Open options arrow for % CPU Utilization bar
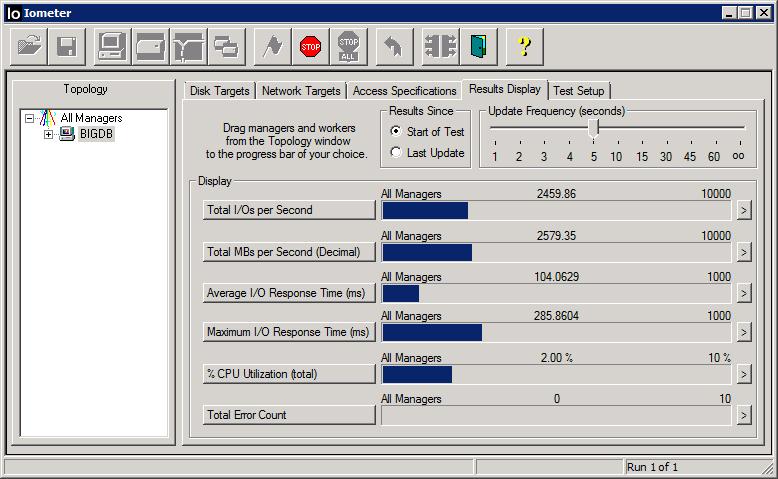Image resolution: width=778 pixels, height=479 pixels. (x=743, y=374)
